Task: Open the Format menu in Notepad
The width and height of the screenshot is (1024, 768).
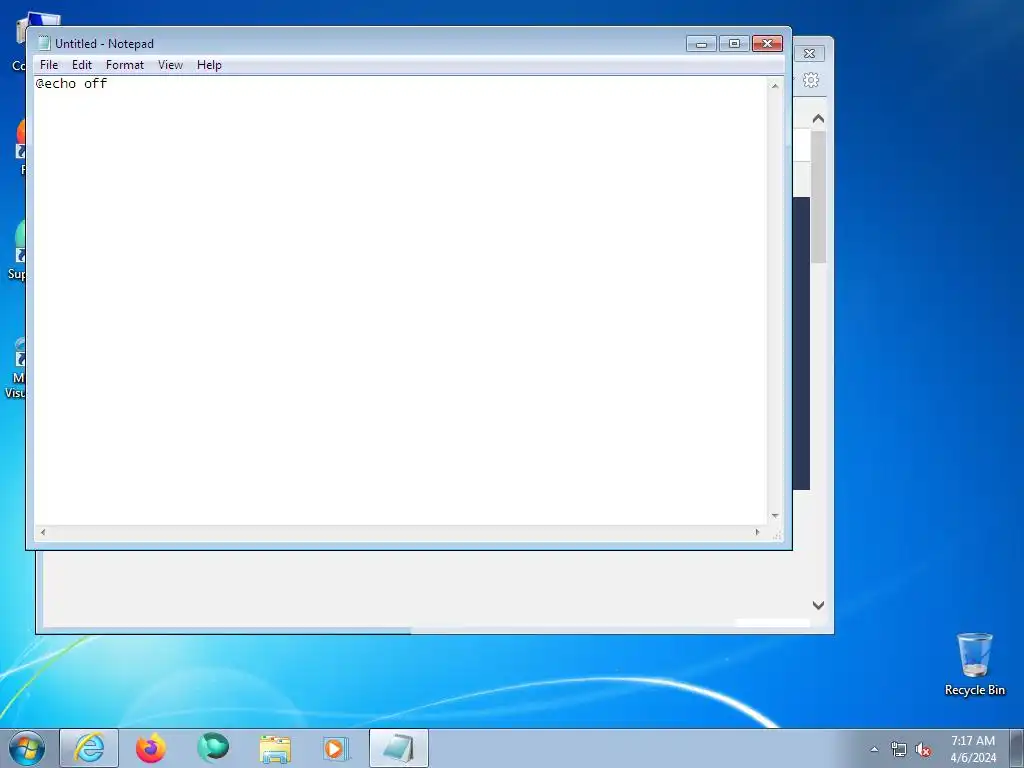Action: click(125, 65)
